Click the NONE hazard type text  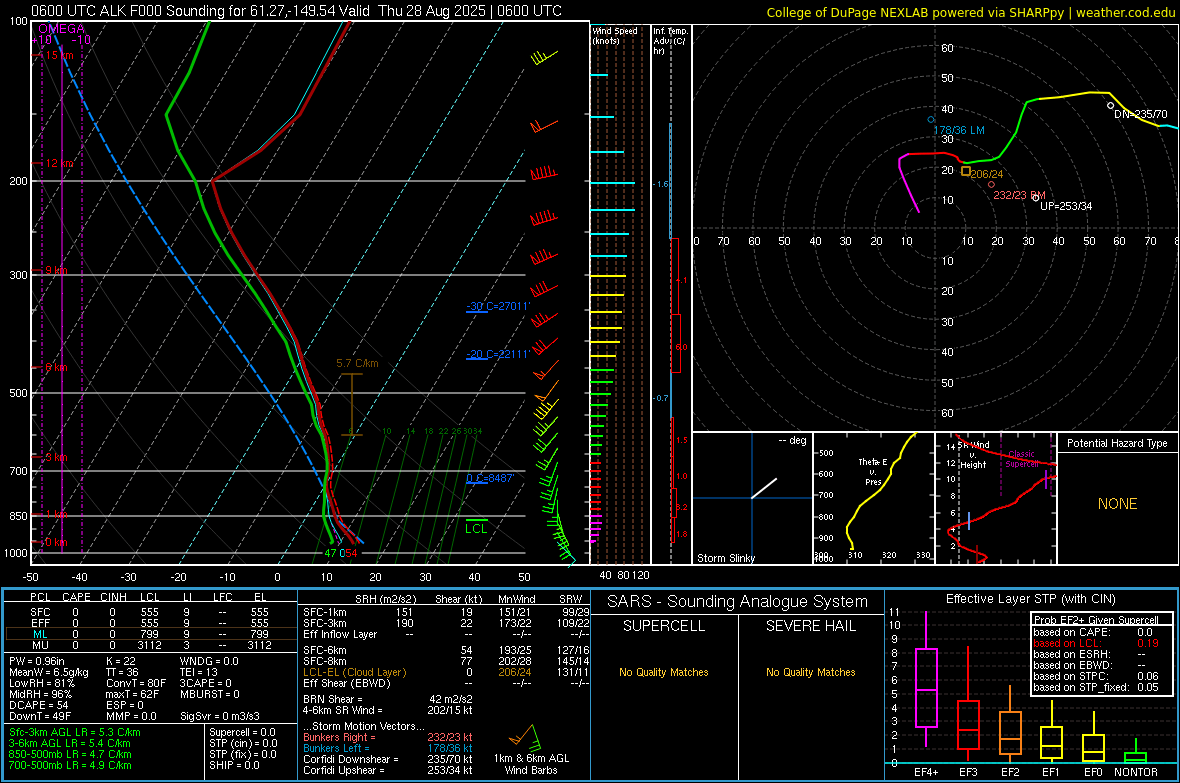[x=1117, y=504]
